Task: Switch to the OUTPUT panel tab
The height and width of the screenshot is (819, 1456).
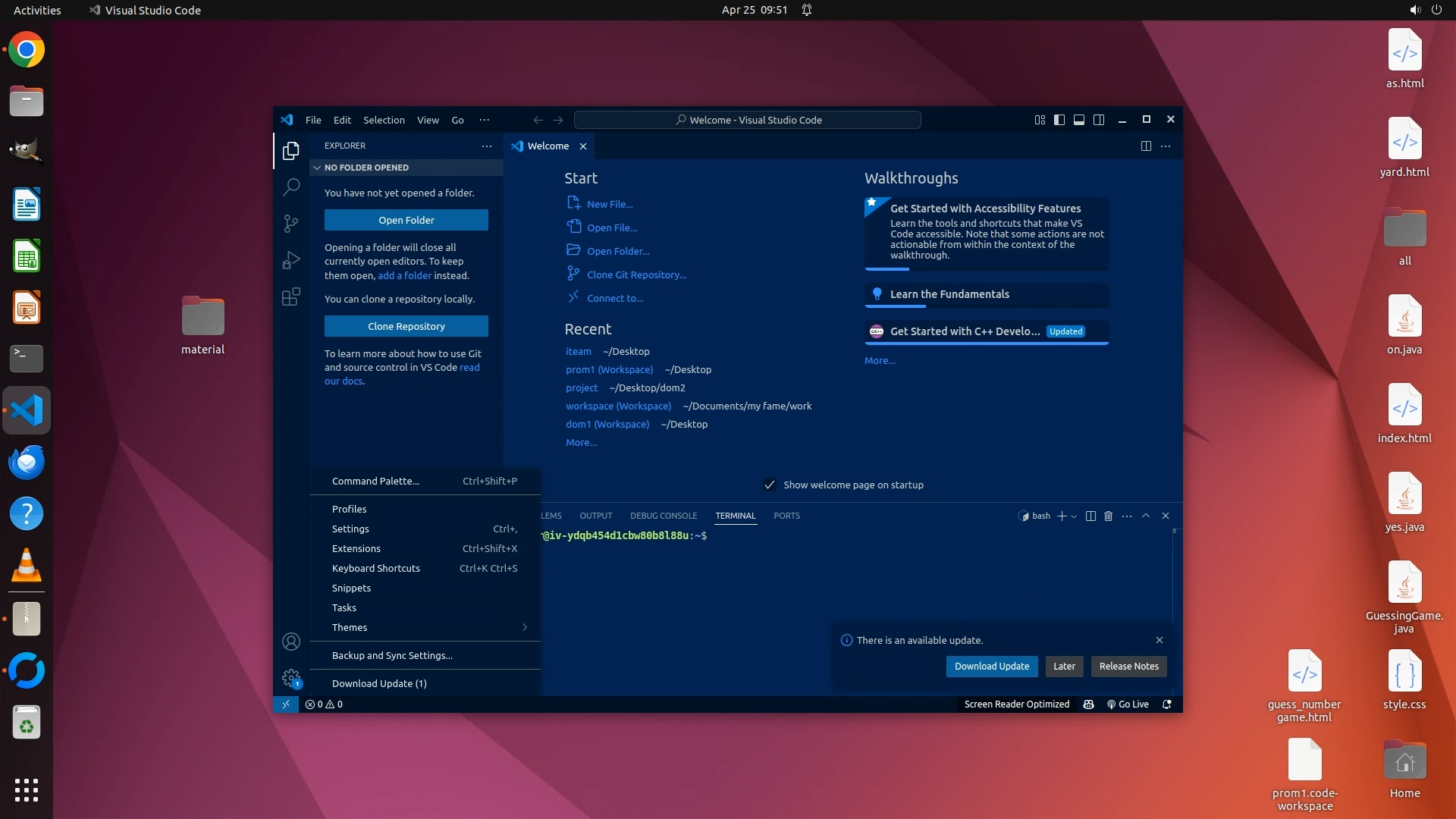Action: (x=595, y=516)
